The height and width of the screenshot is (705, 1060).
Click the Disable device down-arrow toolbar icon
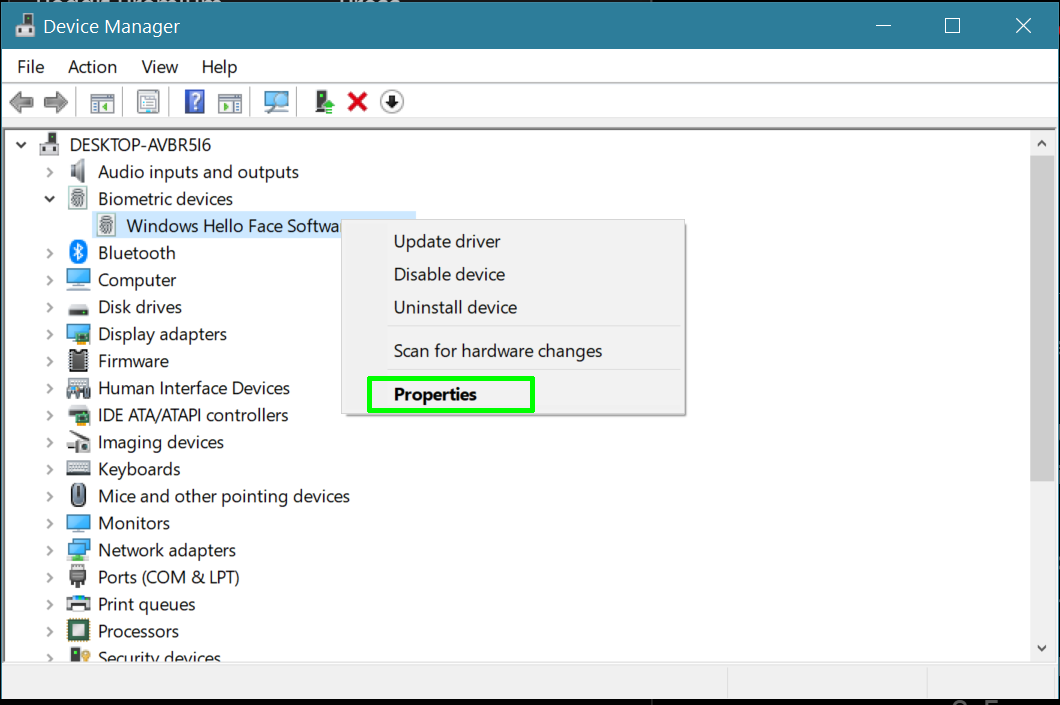coord(391,101)
